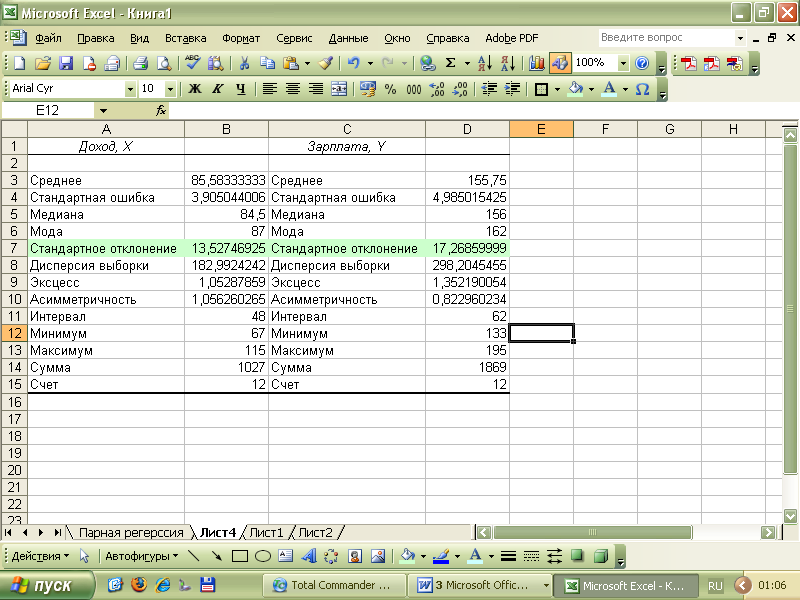
Task: Switch to the Лист2 sheet tab
Action: 315,533
